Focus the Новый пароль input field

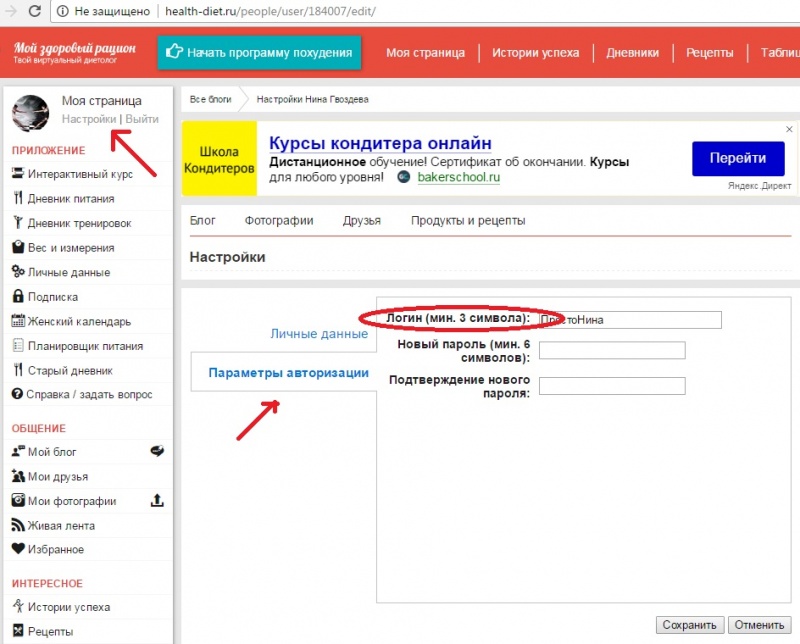pyautogui.click(x=611, y=350)
